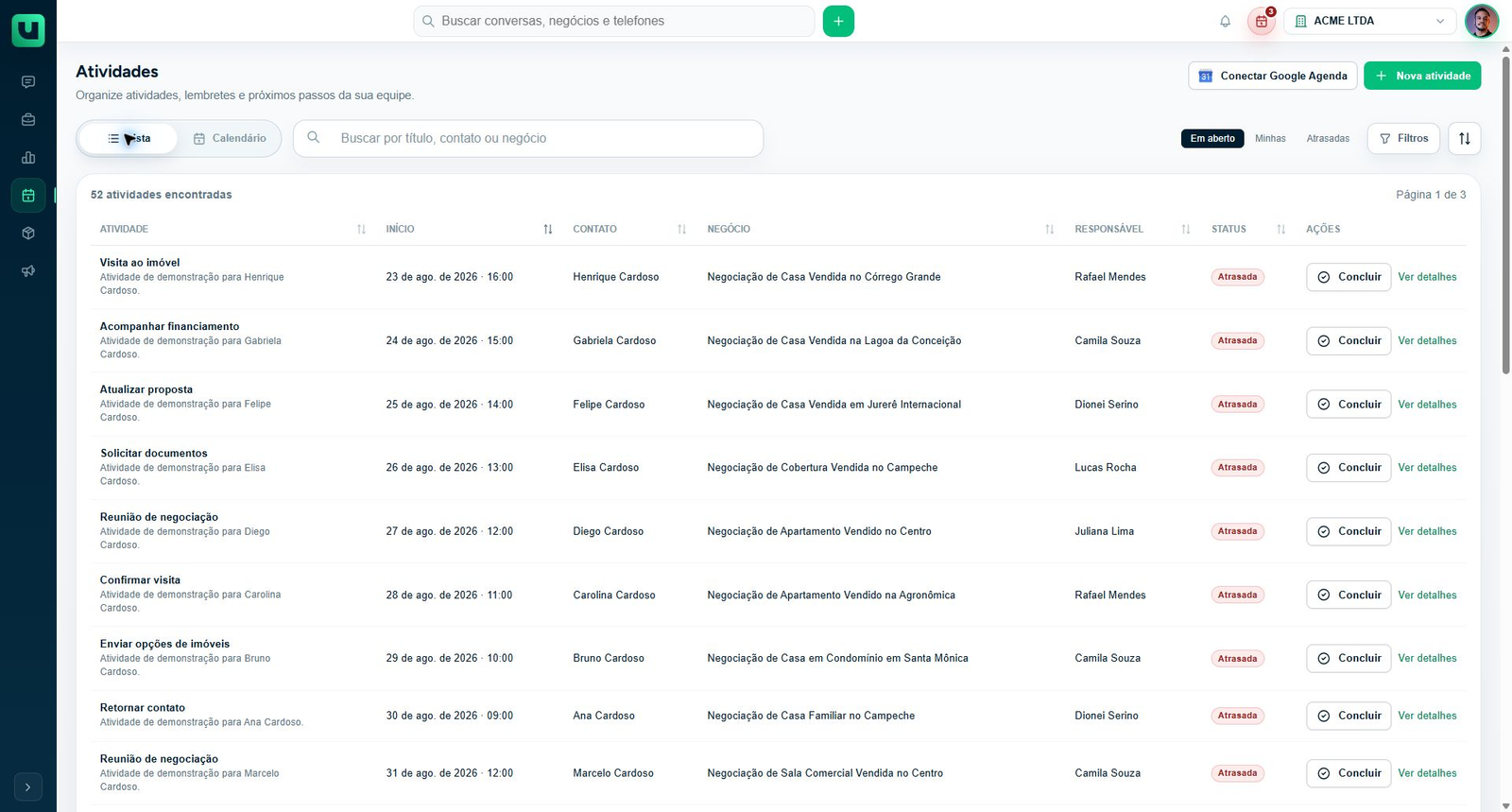Screen dimensions: 1512x812
Task: Select the Em aberto filter
Action: pos(1212,138)
